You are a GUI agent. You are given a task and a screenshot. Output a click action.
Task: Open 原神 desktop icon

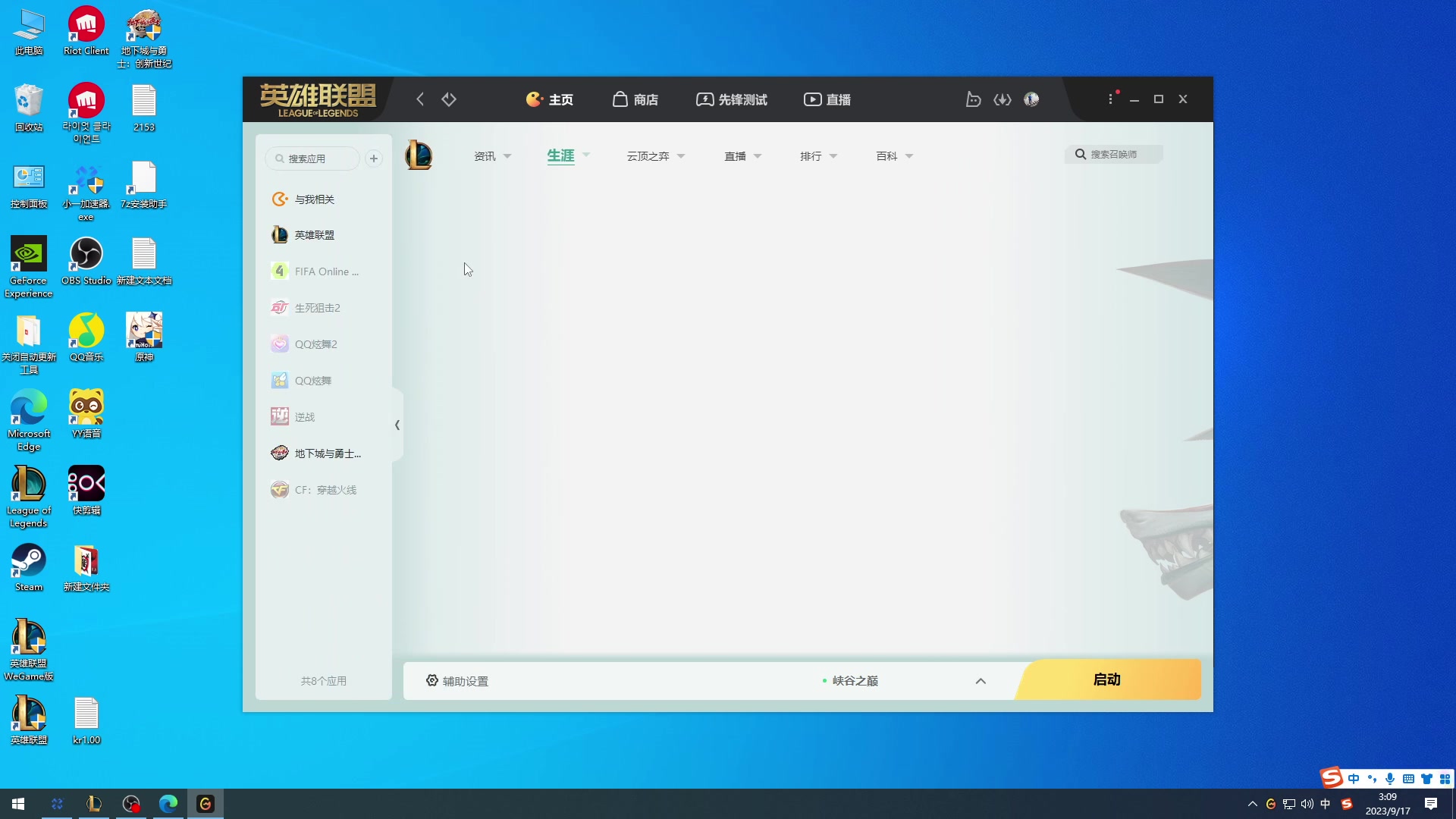144,337
